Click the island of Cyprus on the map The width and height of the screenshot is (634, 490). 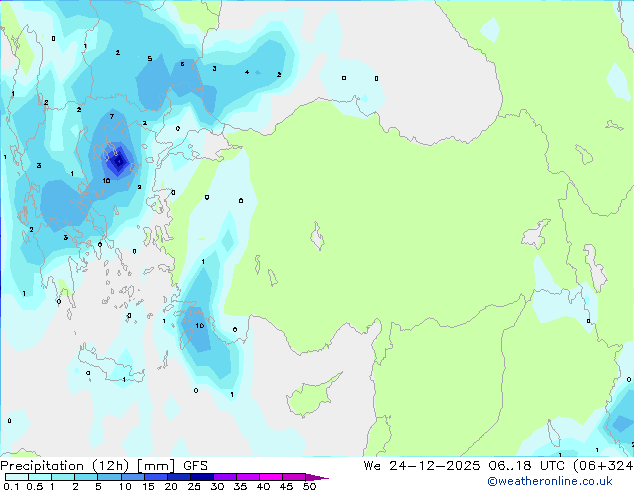click(x=311, y=396)
